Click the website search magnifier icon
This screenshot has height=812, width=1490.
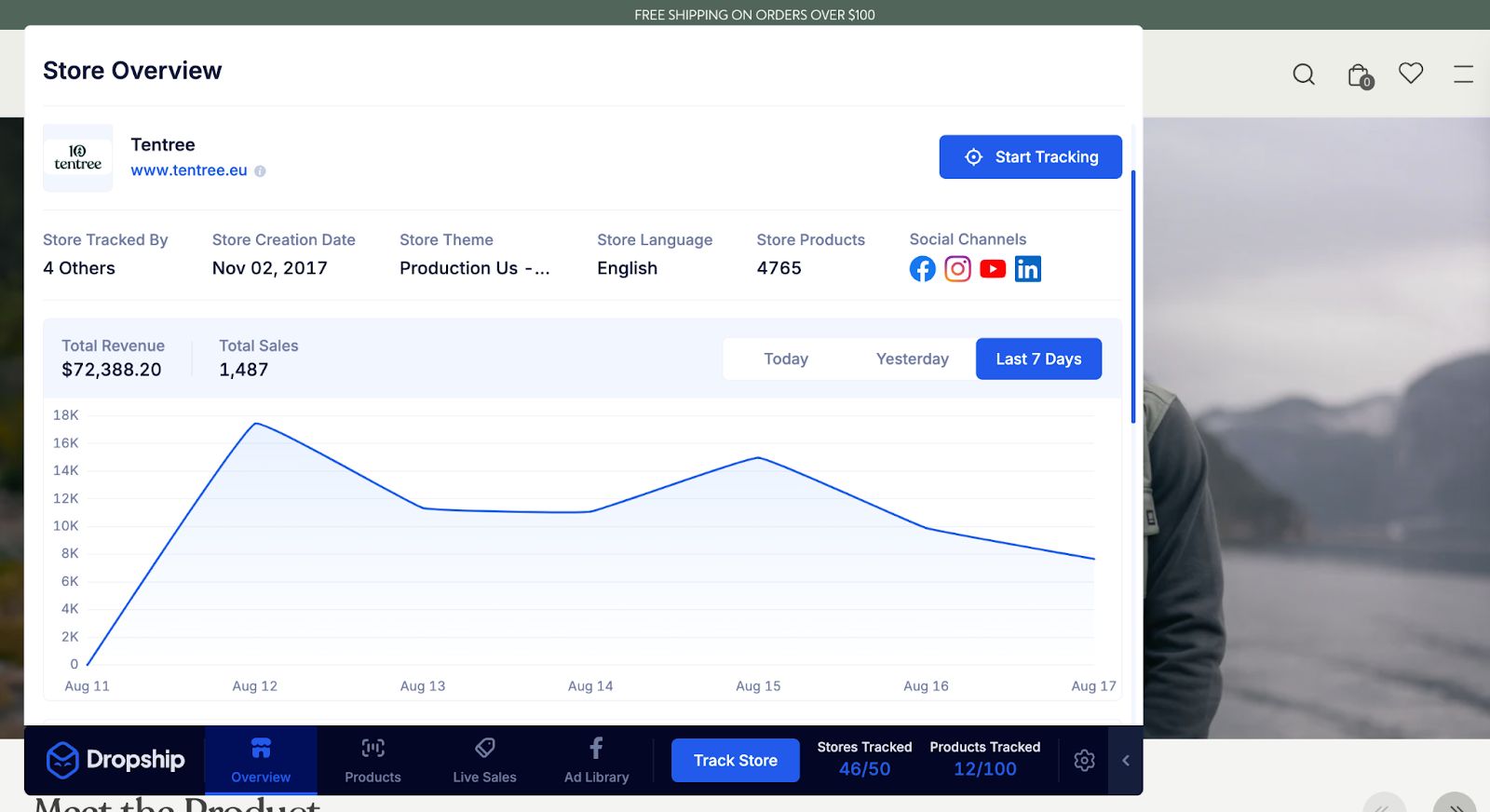pyautogui.click(x=1304, y=74)
